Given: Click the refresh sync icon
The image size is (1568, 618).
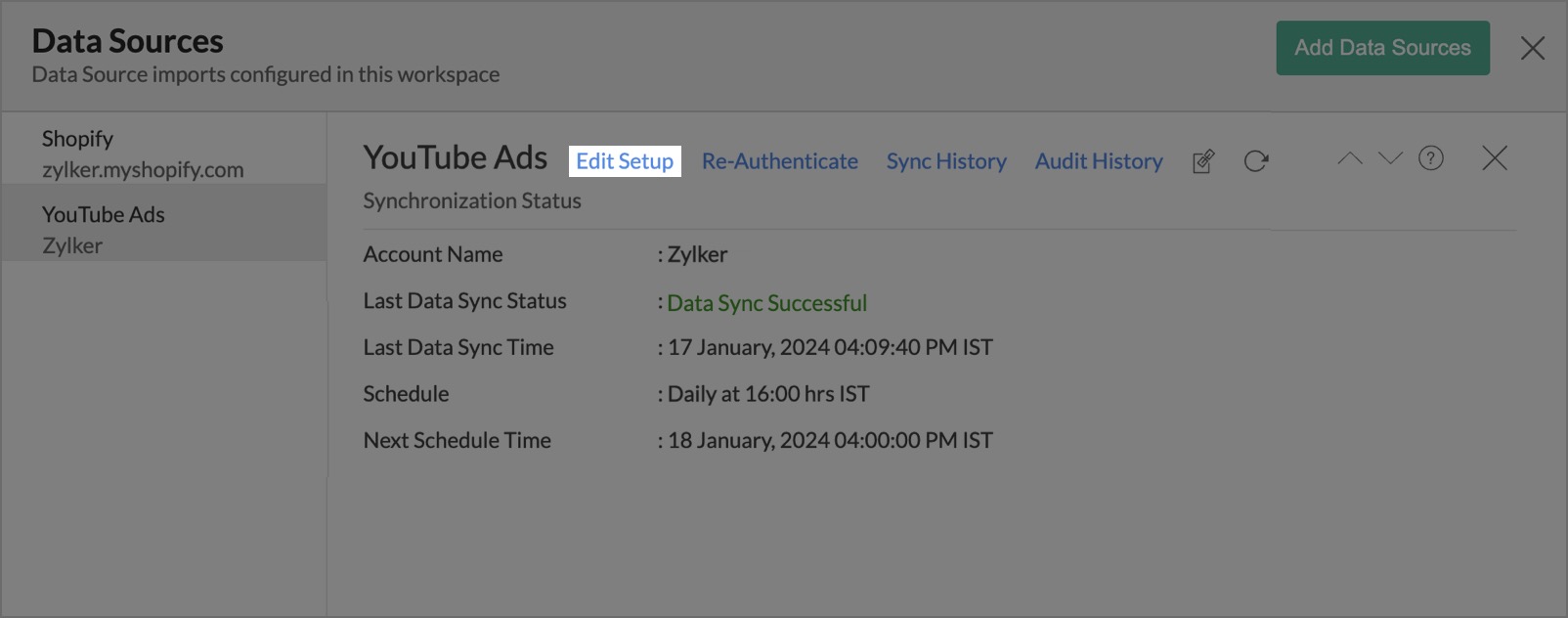Looking at the screenshot, I should coord(1256,161).
